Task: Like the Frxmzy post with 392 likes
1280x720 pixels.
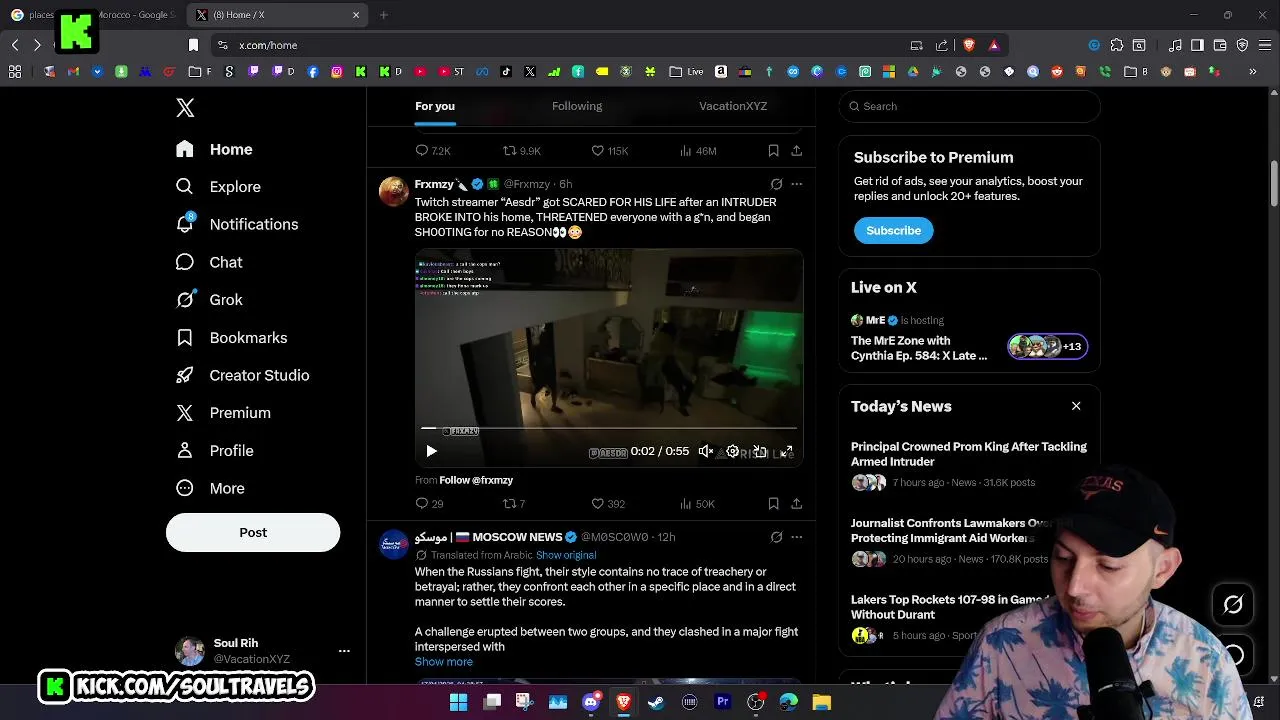Action: [607, 504]
